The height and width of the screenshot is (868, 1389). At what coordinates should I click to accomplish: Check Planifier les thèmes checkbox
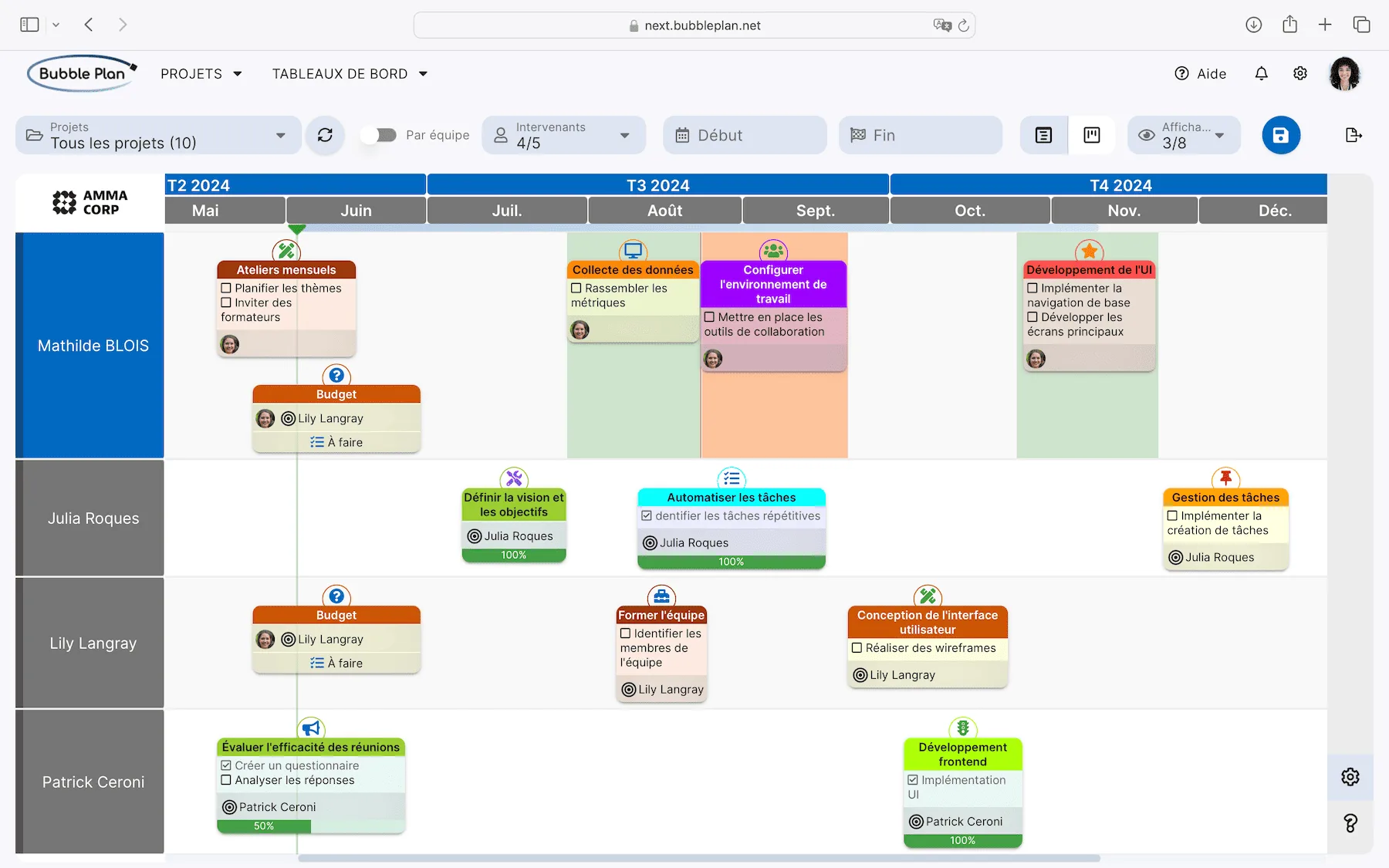pos(226,288)
